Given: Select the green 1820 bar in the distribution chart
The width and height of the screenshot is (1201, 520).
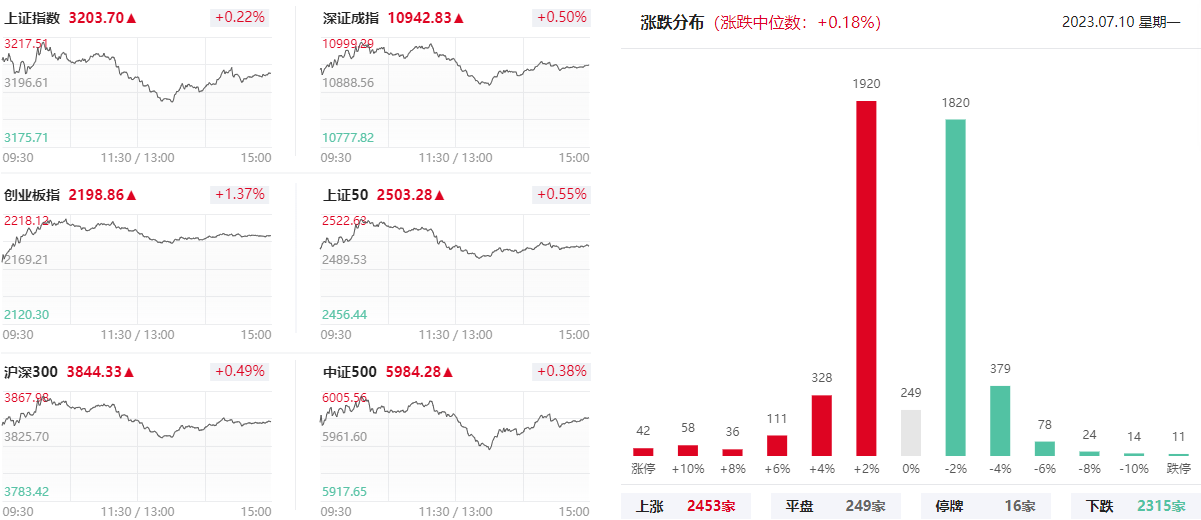Looking at the screenshot, I should (955, 288).
